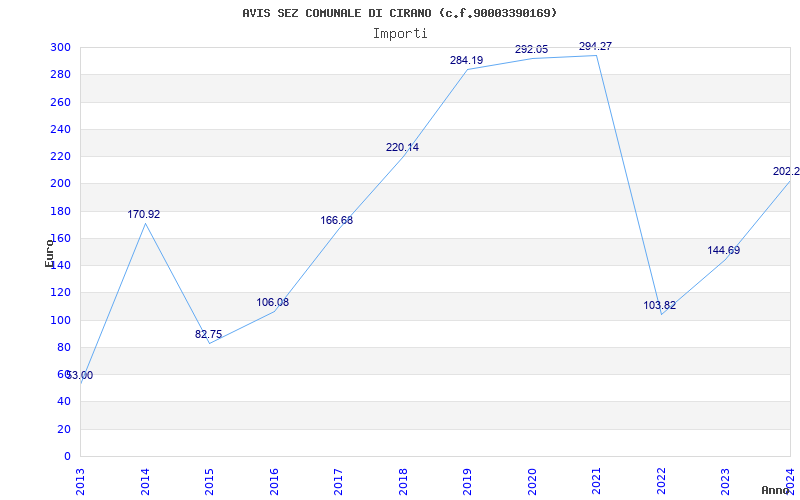Click the 120 y-axis tick label

(x=60, y=293)
